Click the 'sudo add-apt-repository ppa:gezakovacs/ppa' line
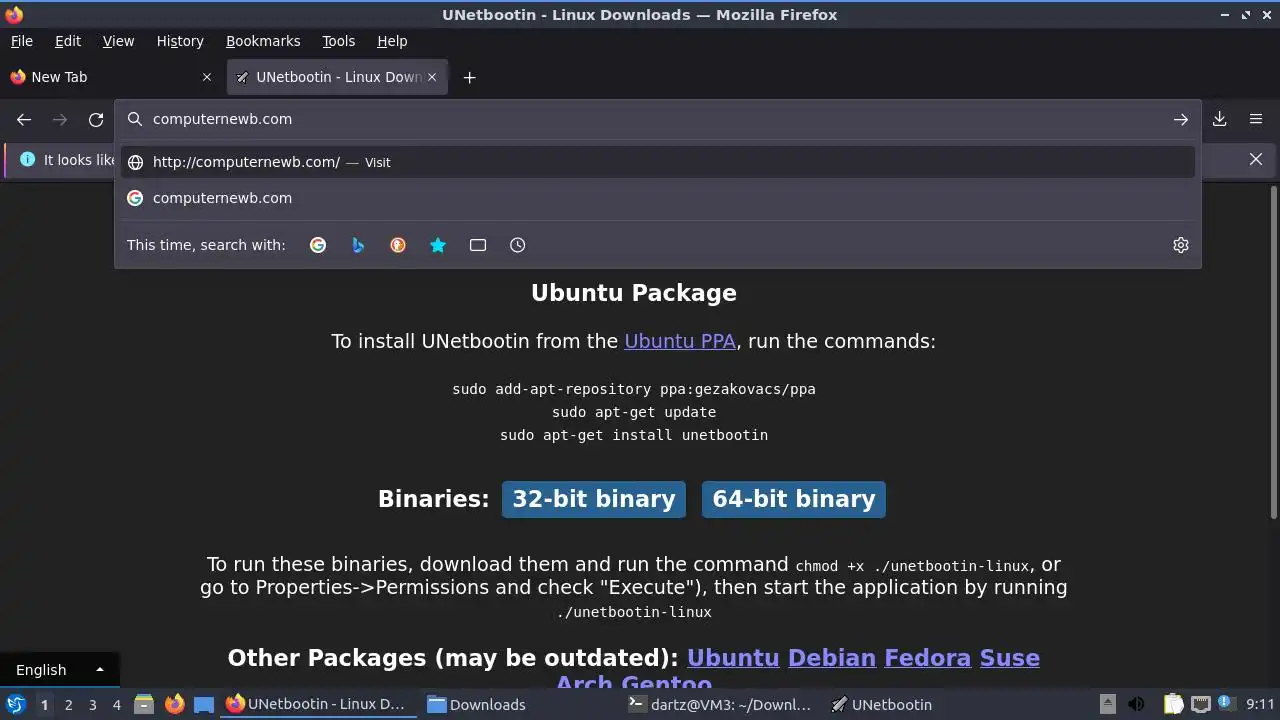Viewport: 1280px width, 720px height. 634,389
